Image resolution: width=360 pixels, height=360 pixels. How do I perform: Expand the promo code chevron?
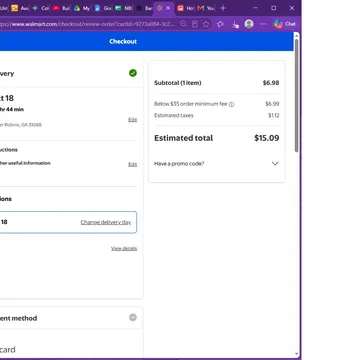(275, 163)
